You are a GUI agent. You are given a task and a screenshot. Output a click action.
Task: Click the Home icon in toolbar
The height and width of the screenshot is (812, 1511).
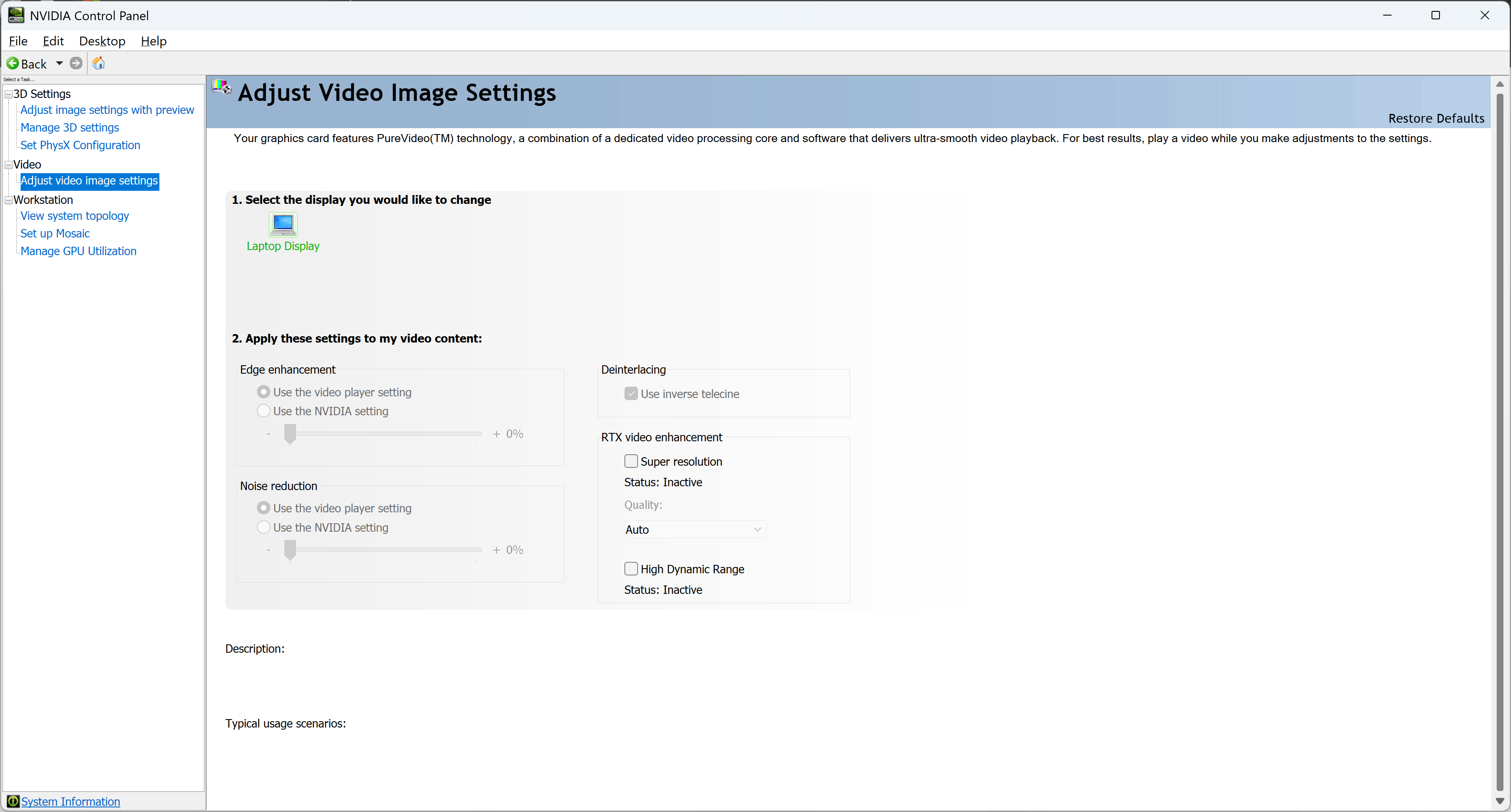pos(98,63)
